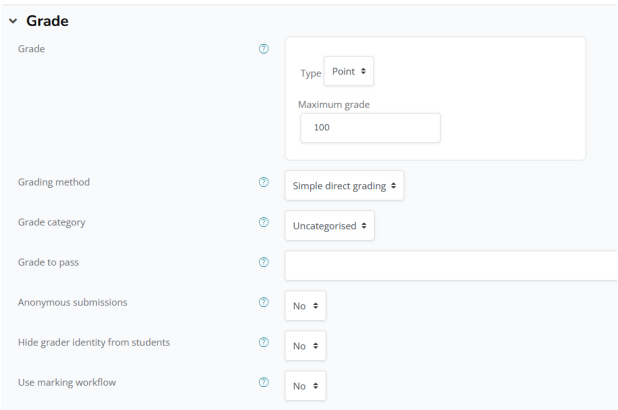This screenshot has width=618, height=410.
Task: Open the Simple direct grading dropdown
Action: click(x=344, y=185)
